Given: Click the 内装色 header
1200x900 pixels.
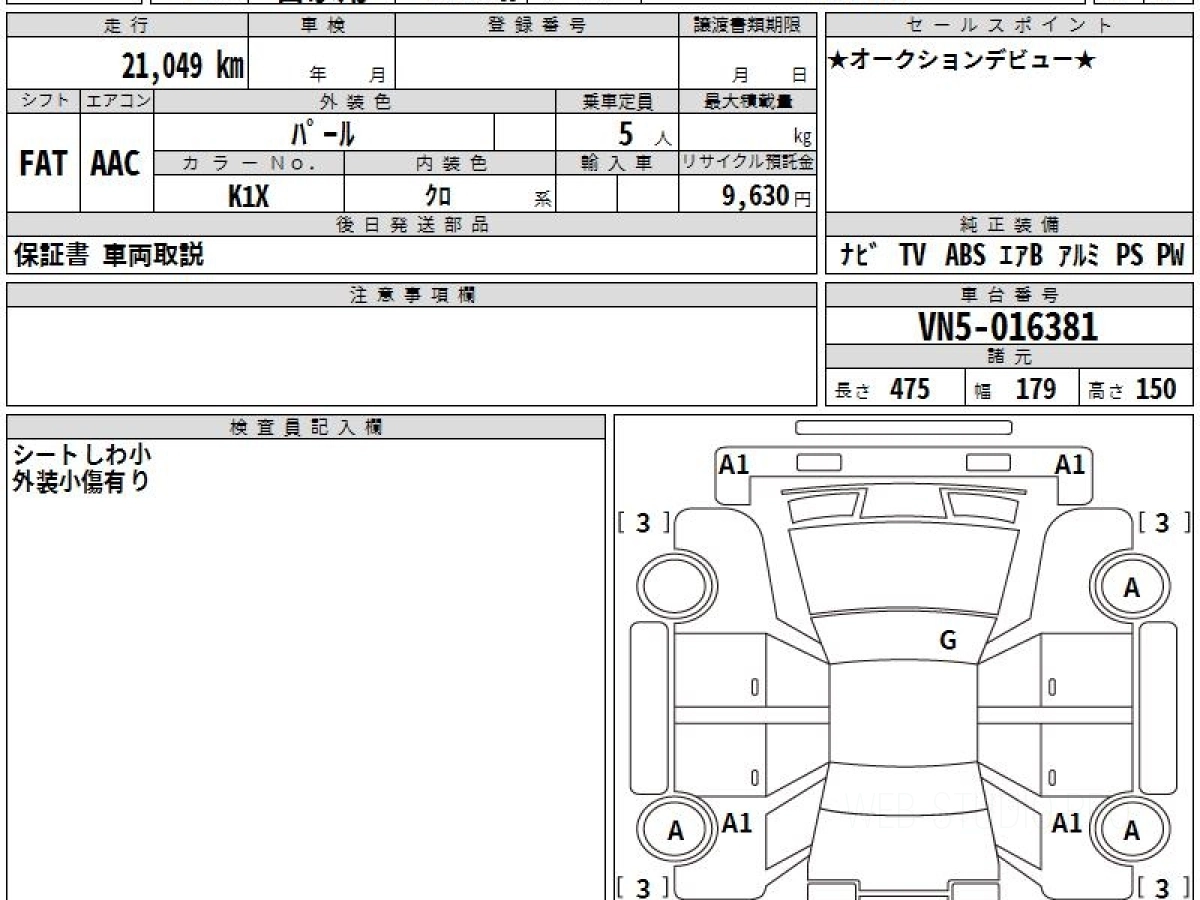Looking at the screenshot, I should point(450,163).
